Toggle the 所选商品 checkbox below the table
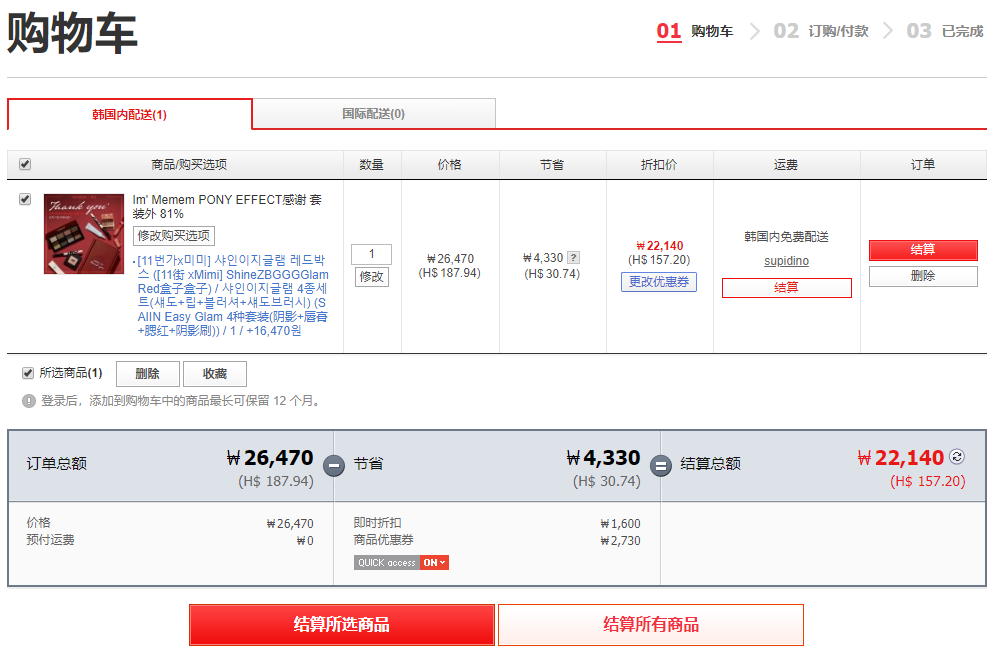 pyautogui.click(x=28, y=373)
